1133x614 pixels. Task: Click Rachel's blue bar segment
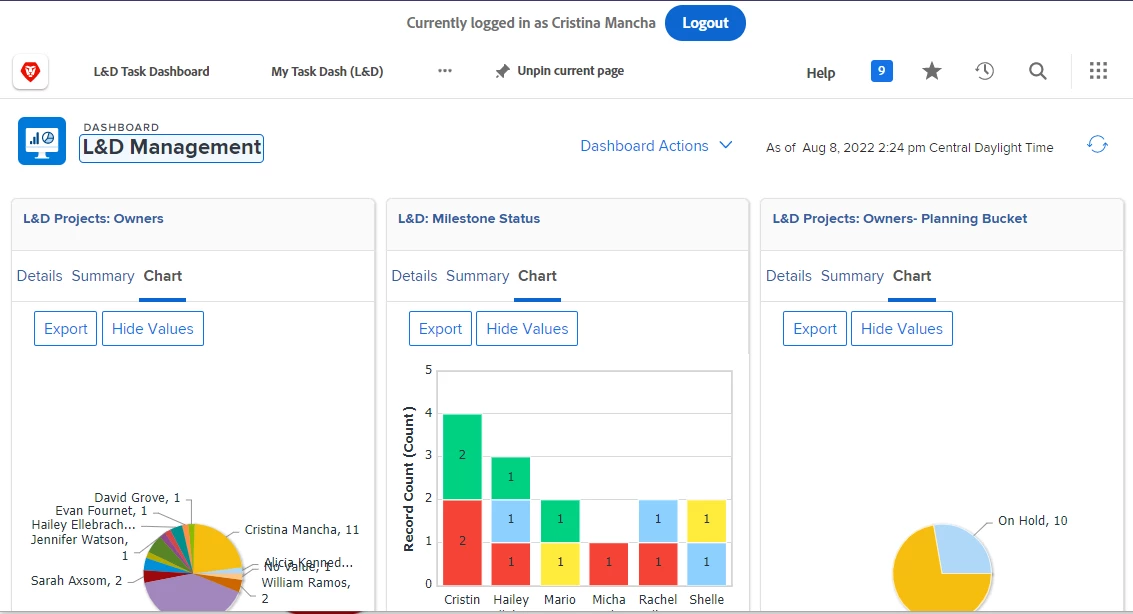pos(658,520)
